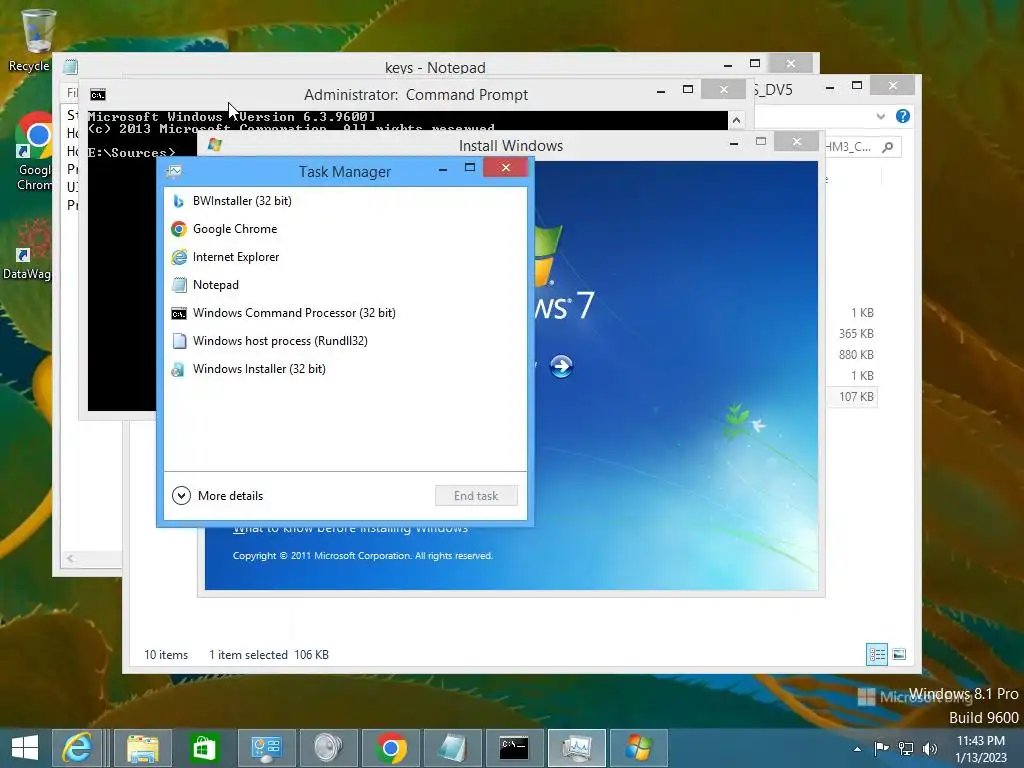This screenshot has width=1024, height=768.
Task: Switch to Task Manager on taskbar
Action: 577,748
